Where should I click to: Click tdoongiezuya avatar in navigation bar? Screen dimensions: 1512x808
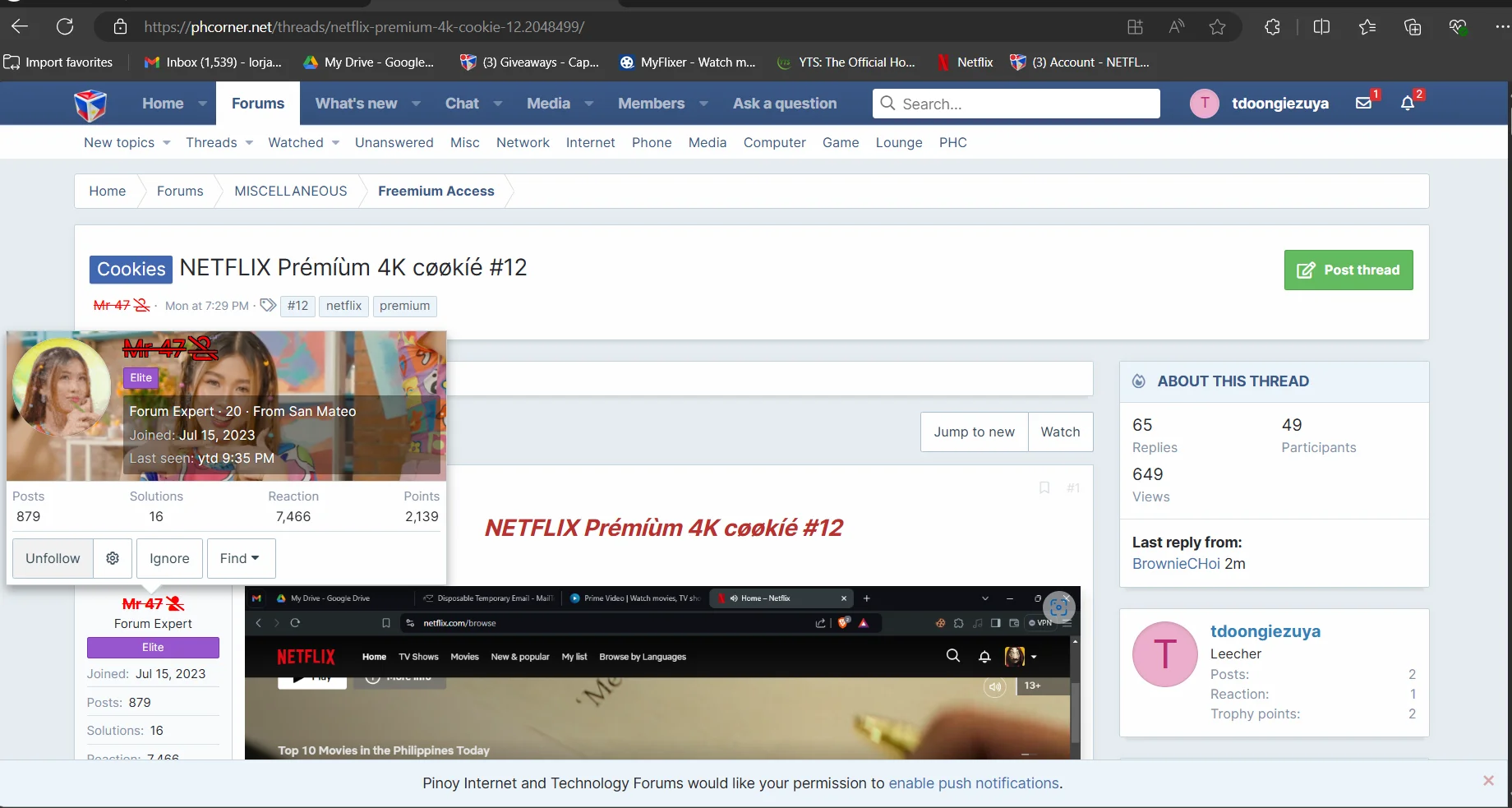(1205, 104)
